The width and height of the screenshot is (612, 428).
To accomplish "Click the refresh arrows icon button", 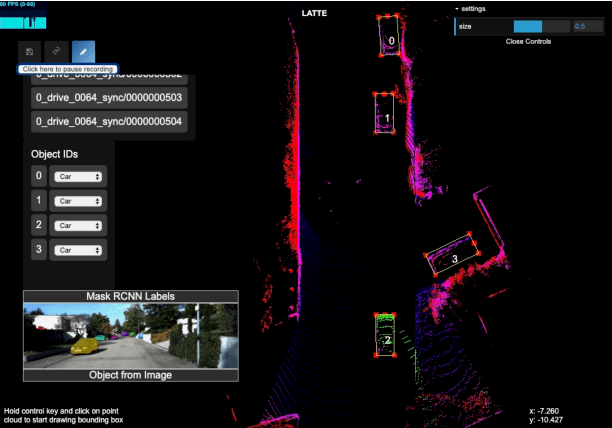I will click(x=57, y=52).
